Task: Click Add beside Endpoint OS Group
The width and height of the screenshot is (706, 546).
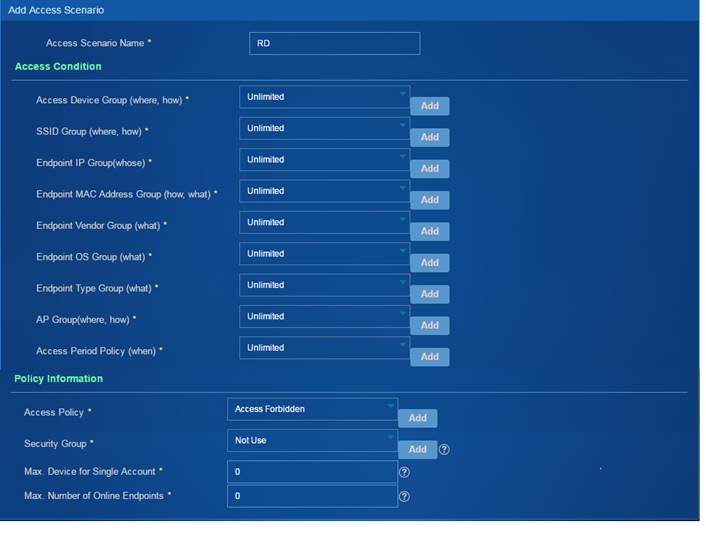Action: (430, 262)
